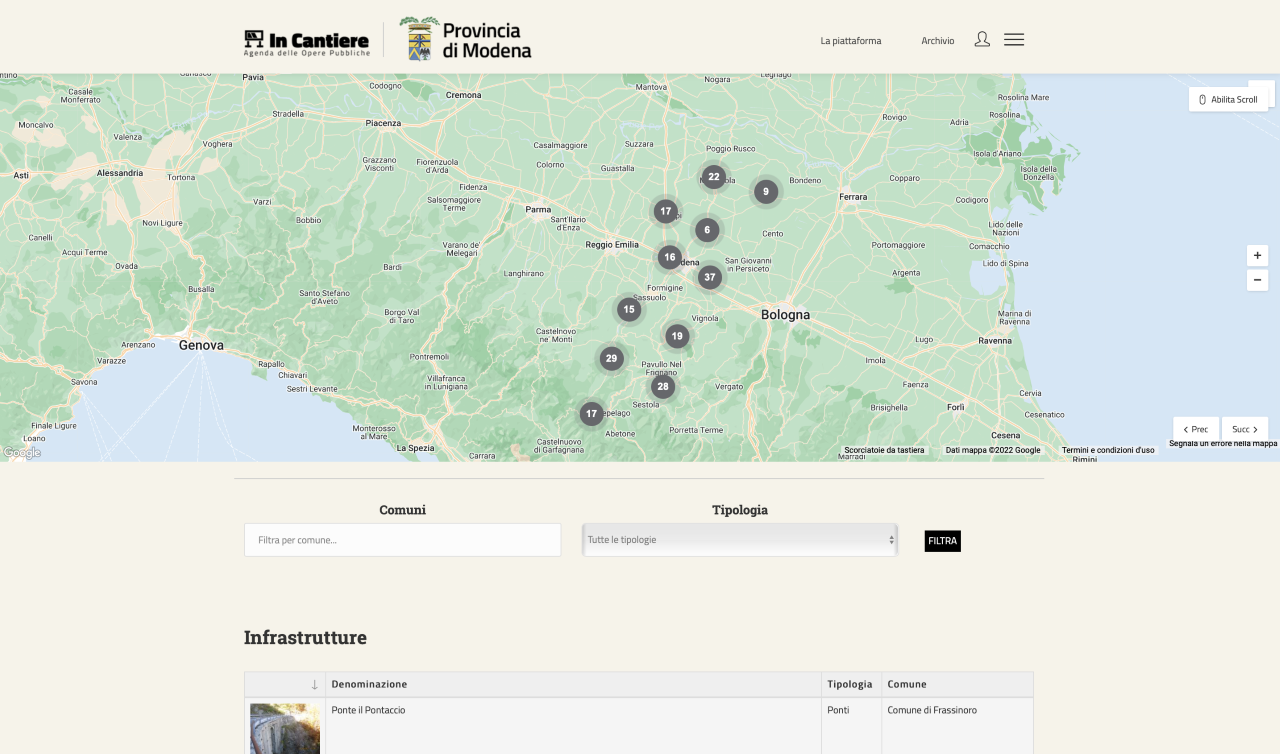This screenshot has height=754, width=1280.
Task: Open map cluster marker 16
Action: 670,257
